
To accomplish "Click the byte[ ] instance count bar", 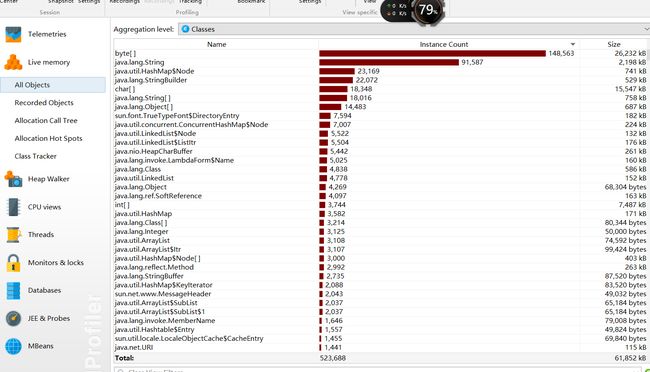I will 432,53.
